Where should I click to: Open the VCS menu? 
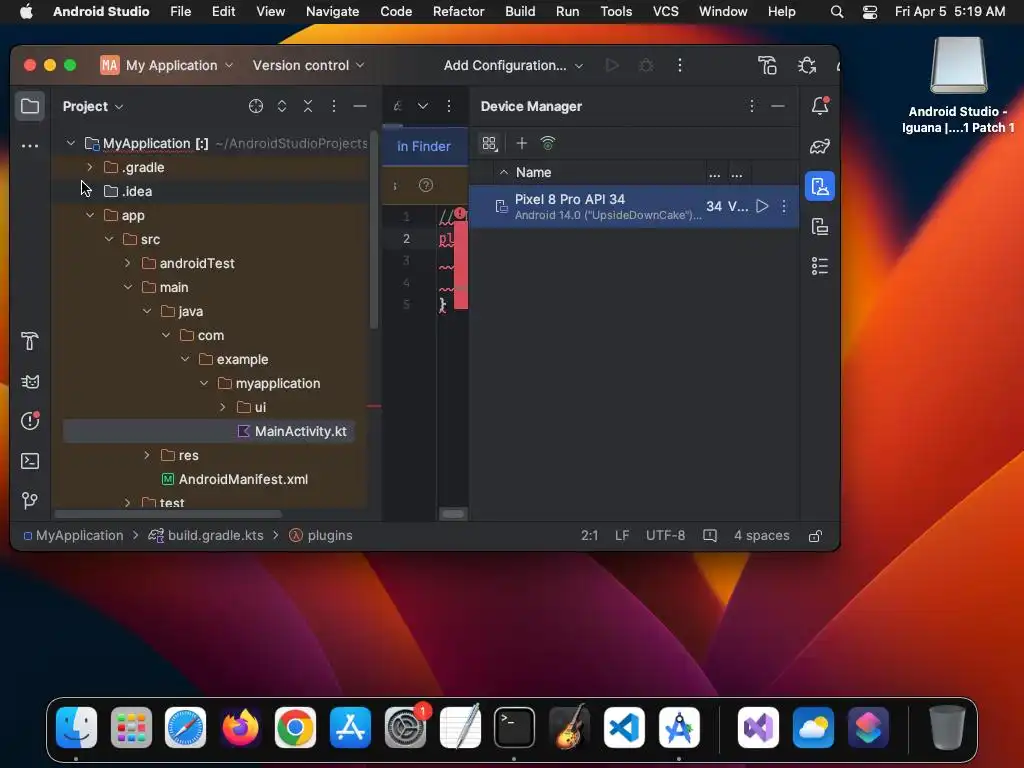(665, 11)
